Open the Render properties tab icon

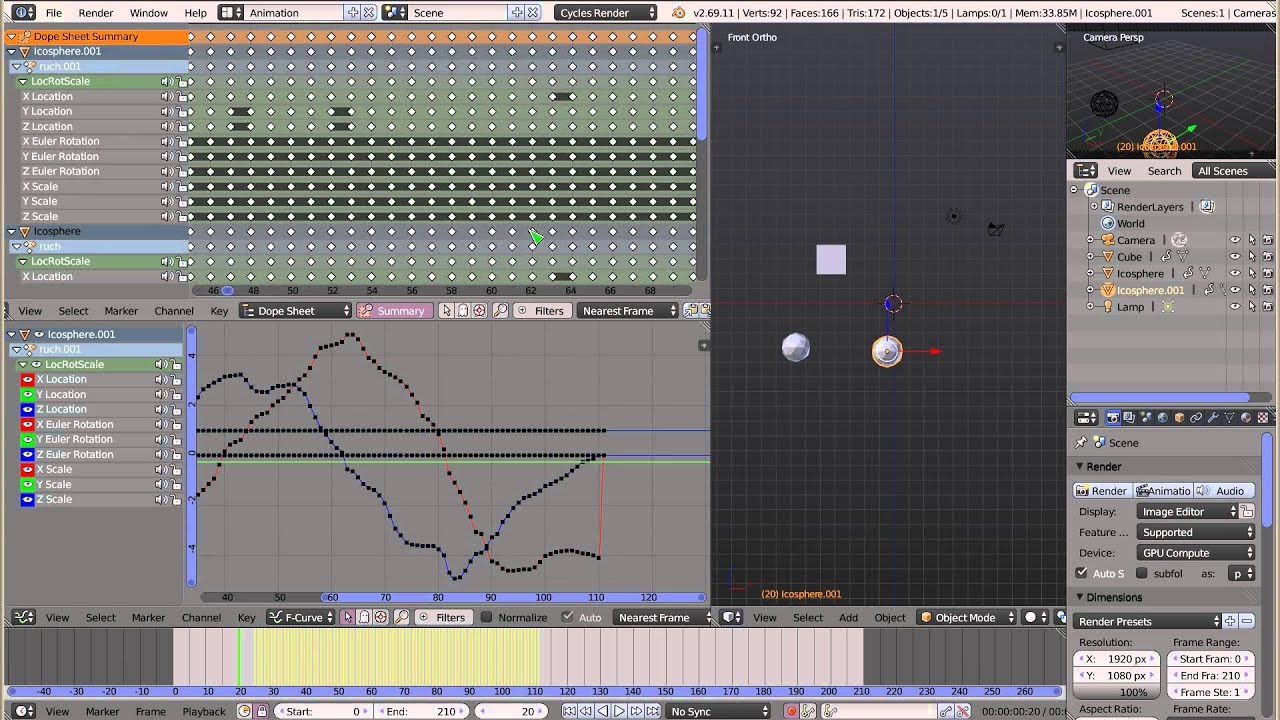pyautogui.click(x=1112, y=418)
